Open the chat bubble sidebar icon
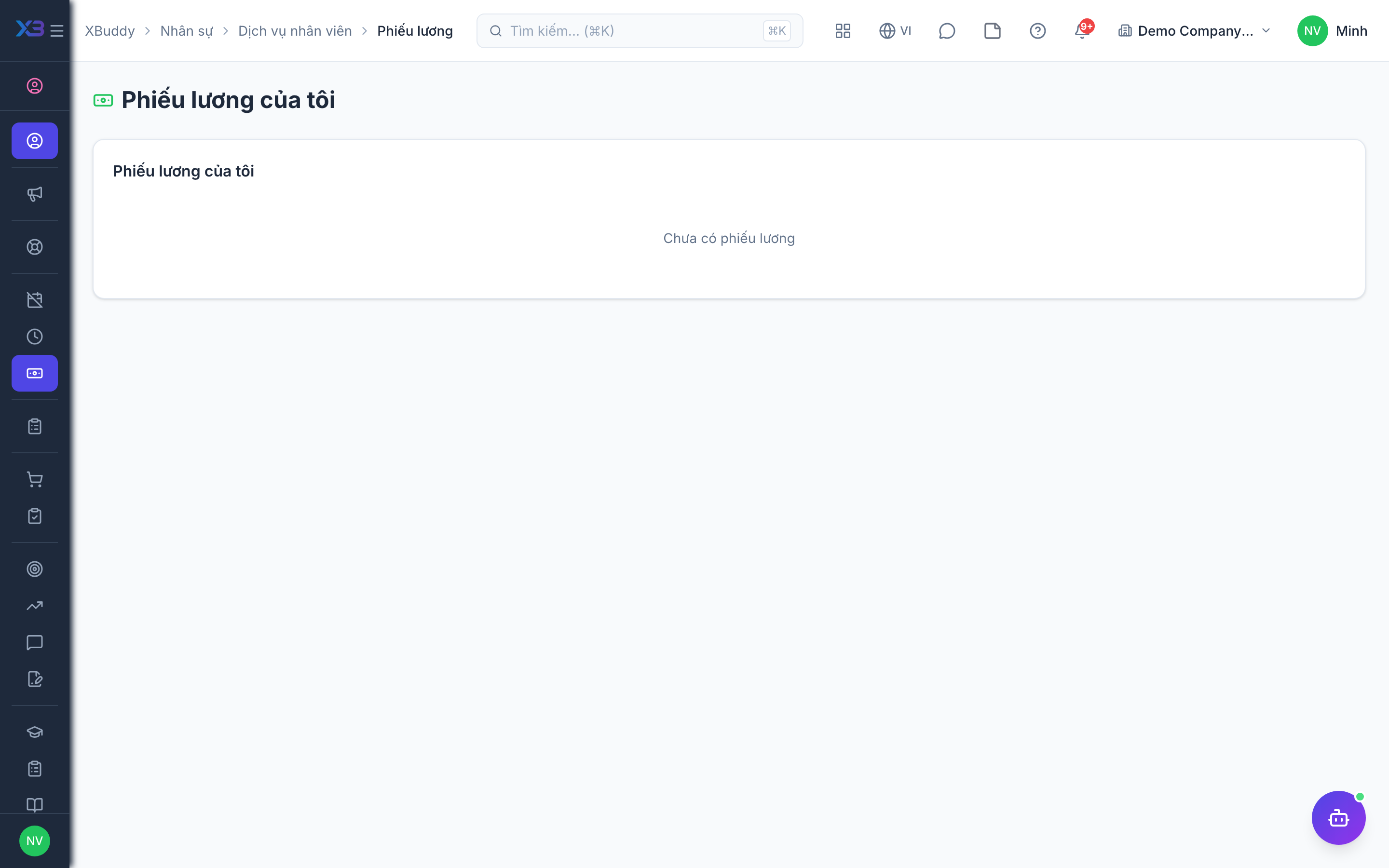The image size is (1389, 868). (34, 642)
